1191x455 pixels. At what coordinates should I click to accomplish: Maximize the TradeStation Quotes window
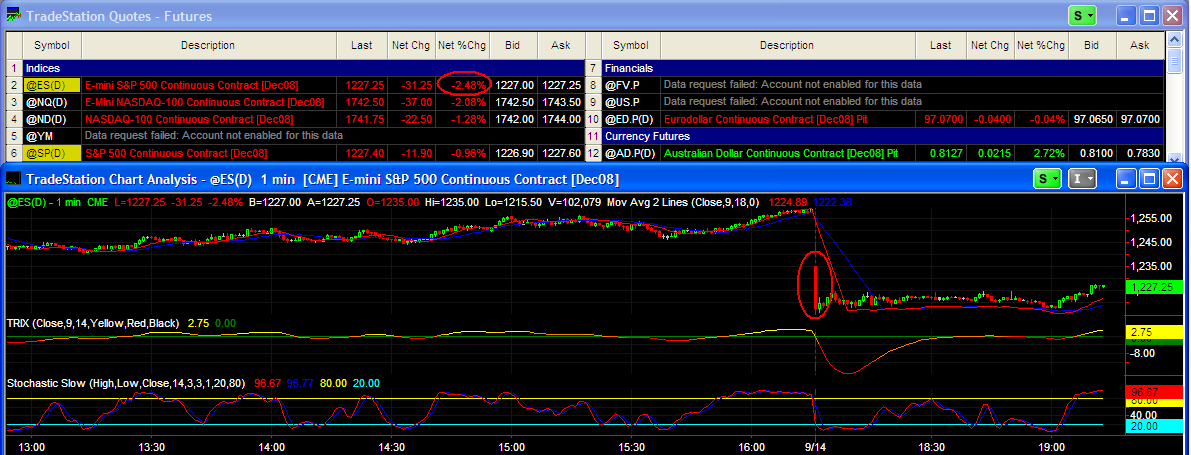point(1150,16)
